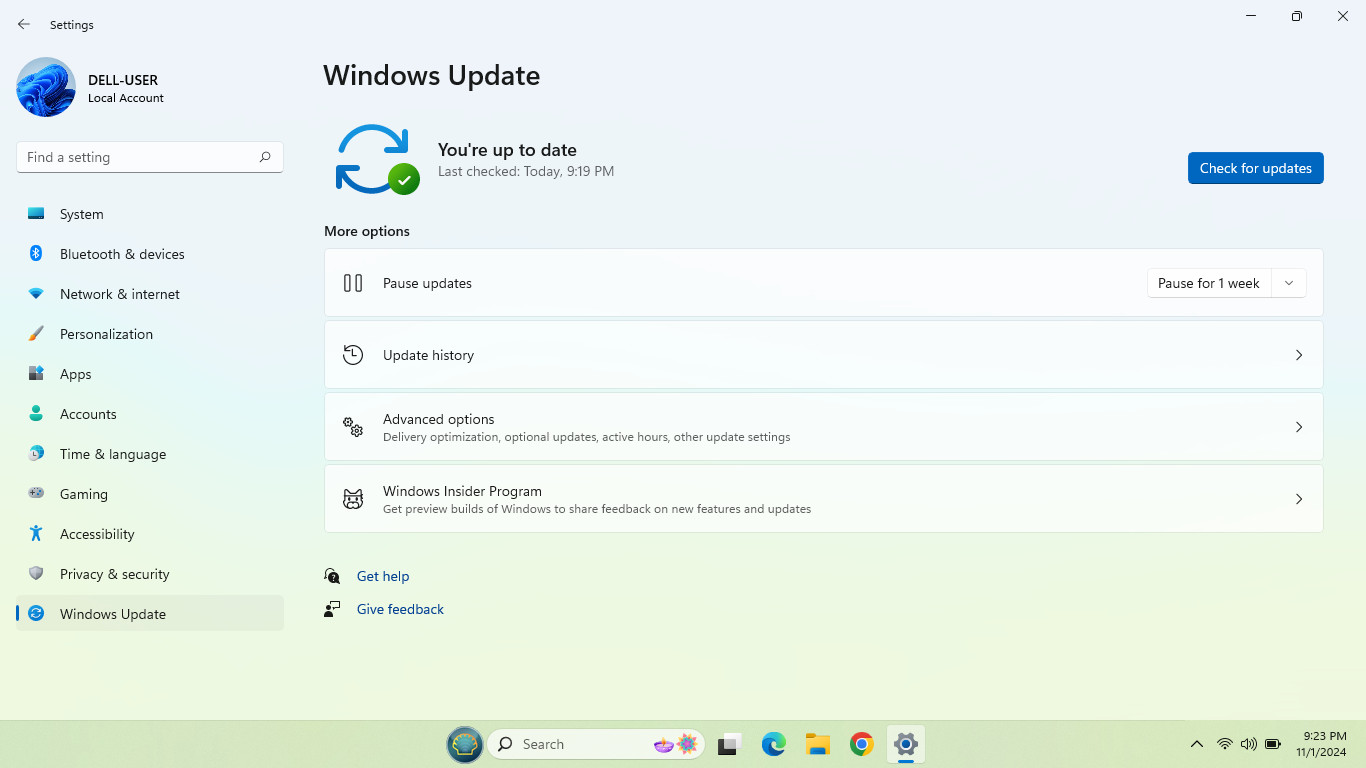Click the Give feedback person icon
Viewport: 1366px width, 768px height.
(x=332, y=609)
